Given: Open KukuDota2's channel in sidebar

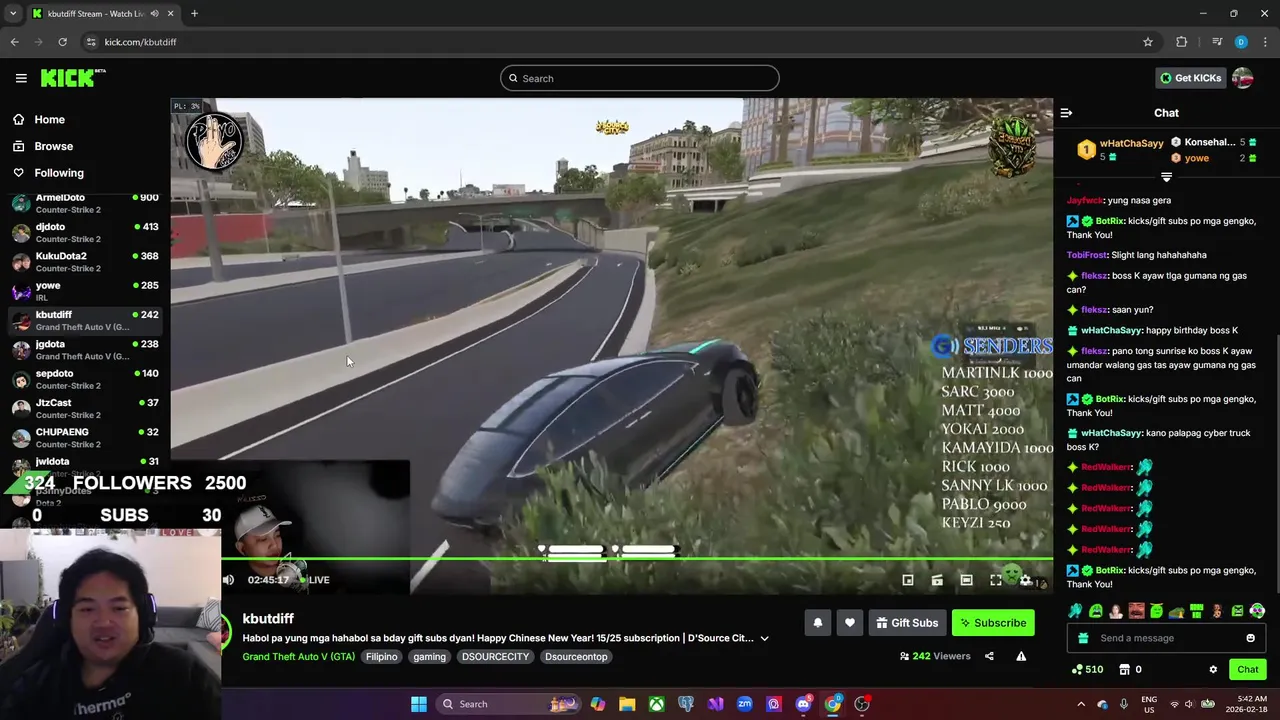Looking at the screenshot, I should (x=85, y=261).
